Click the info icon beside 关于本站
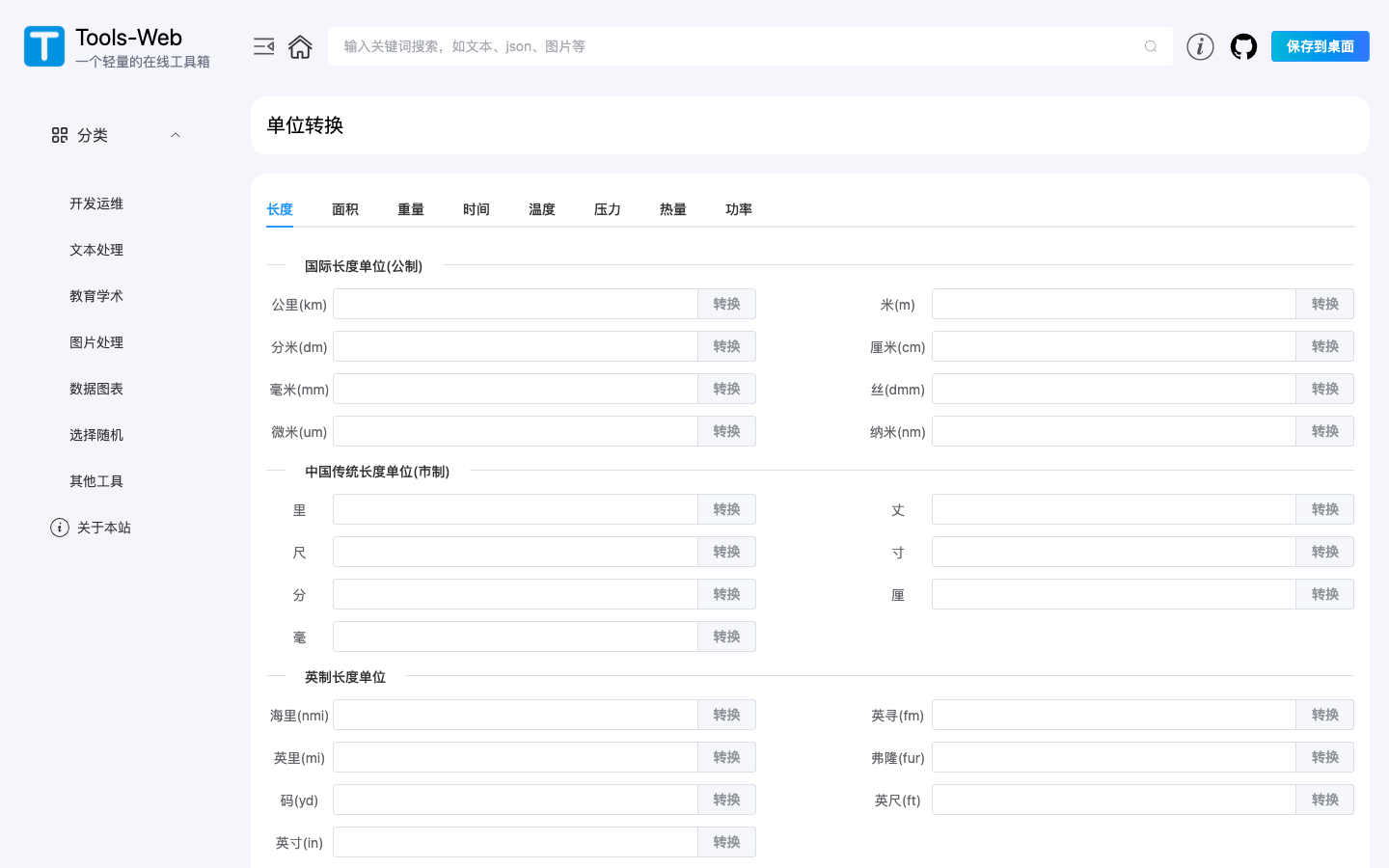Image resolution: width=1389 pixels, height=868 pixels. click(x=59, y=528)
